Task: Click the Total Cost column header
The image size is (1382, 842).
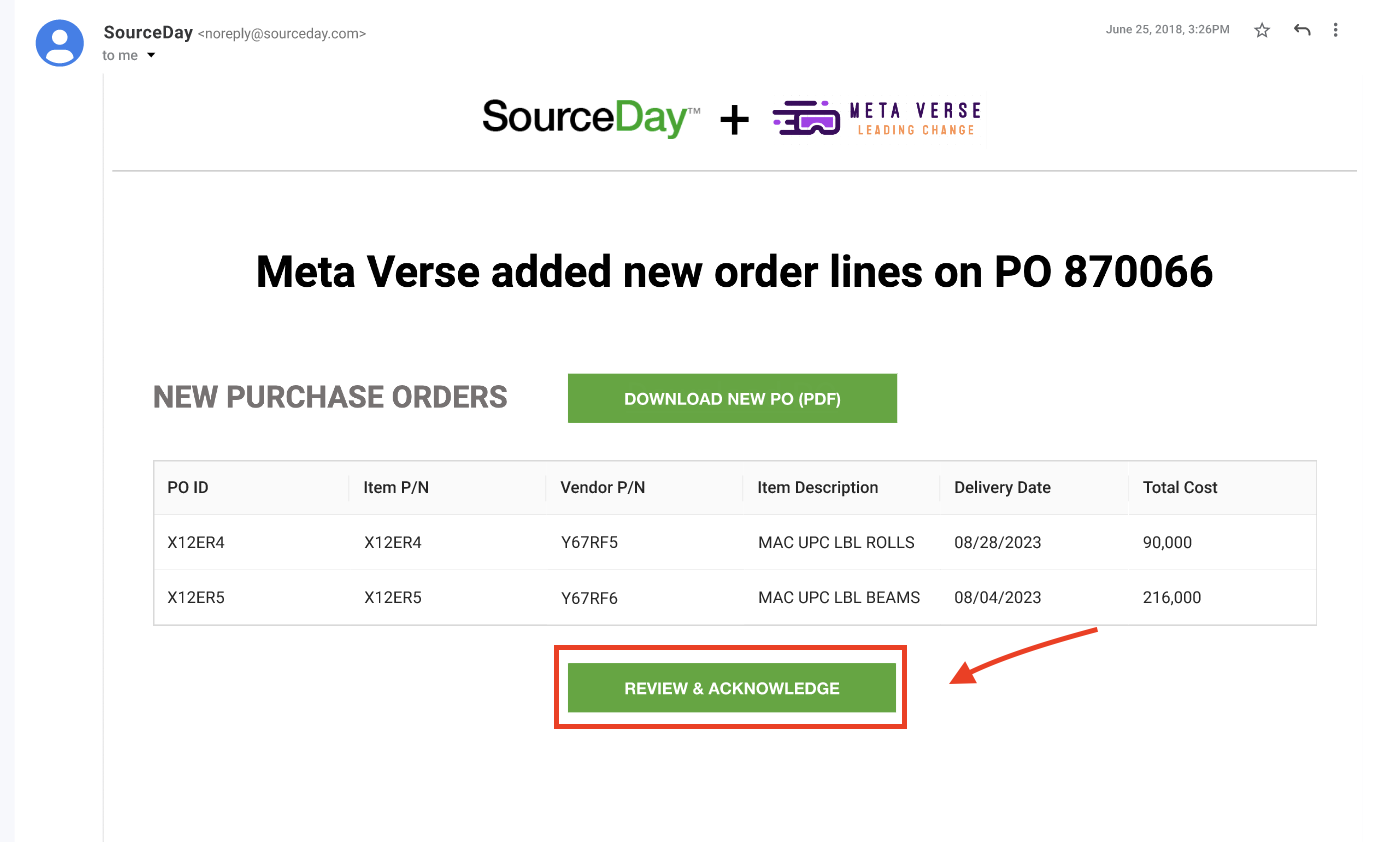Action: pos(1180,488)
